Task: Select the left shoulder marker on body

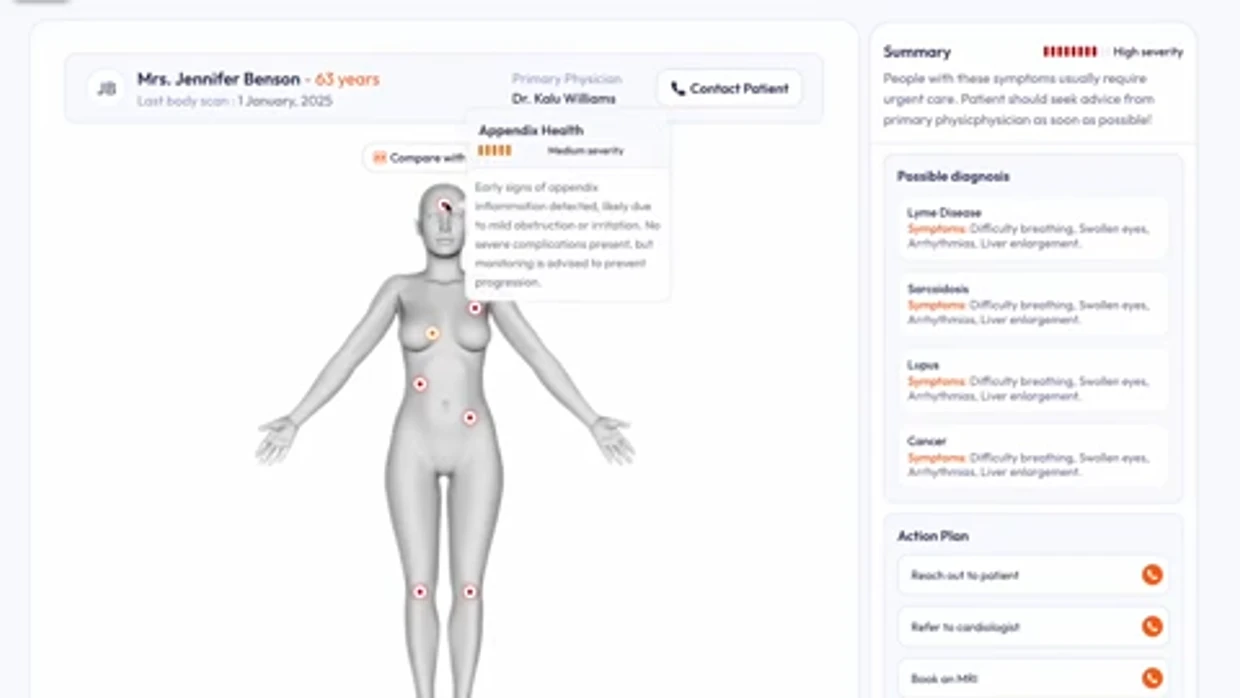Action: tap(475, 308)
